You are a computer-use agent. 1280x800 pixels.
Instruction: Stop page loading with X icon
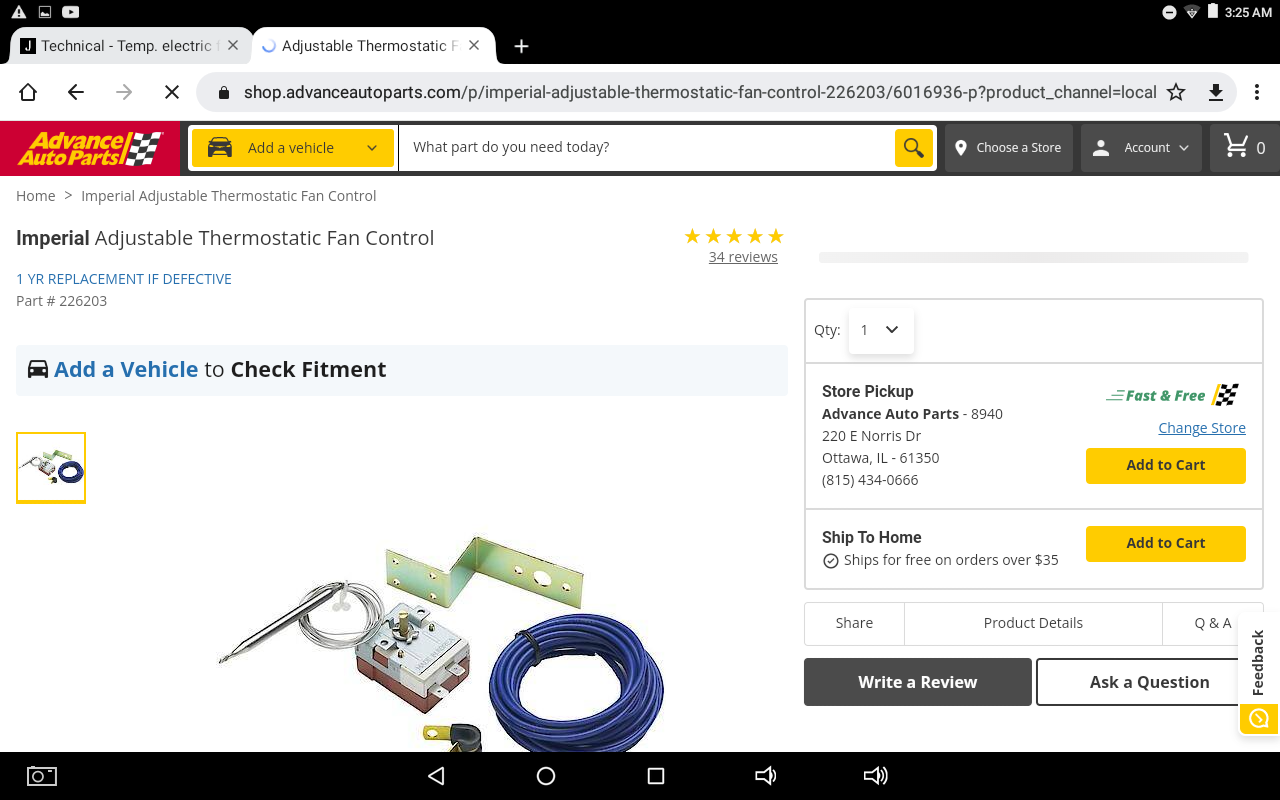pyautogui.click(x=171, y=92)
